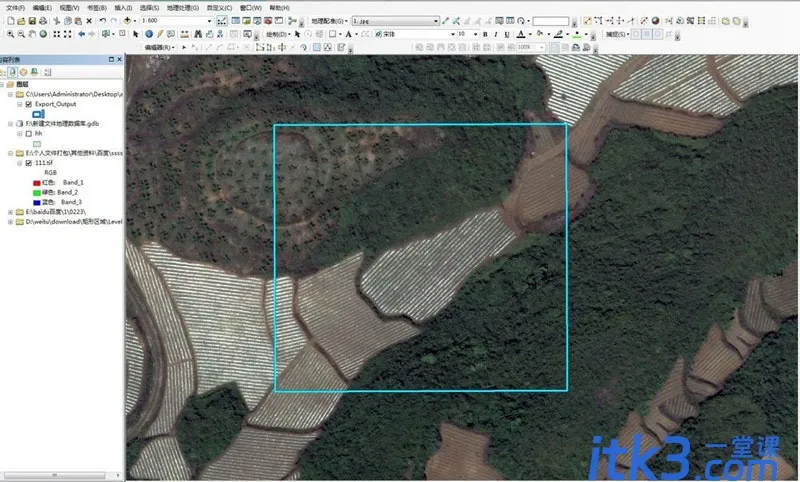Screen dimensions: 800x482
Task: Open the Bookmarks (书签) menu
Action: coord(97,8)
